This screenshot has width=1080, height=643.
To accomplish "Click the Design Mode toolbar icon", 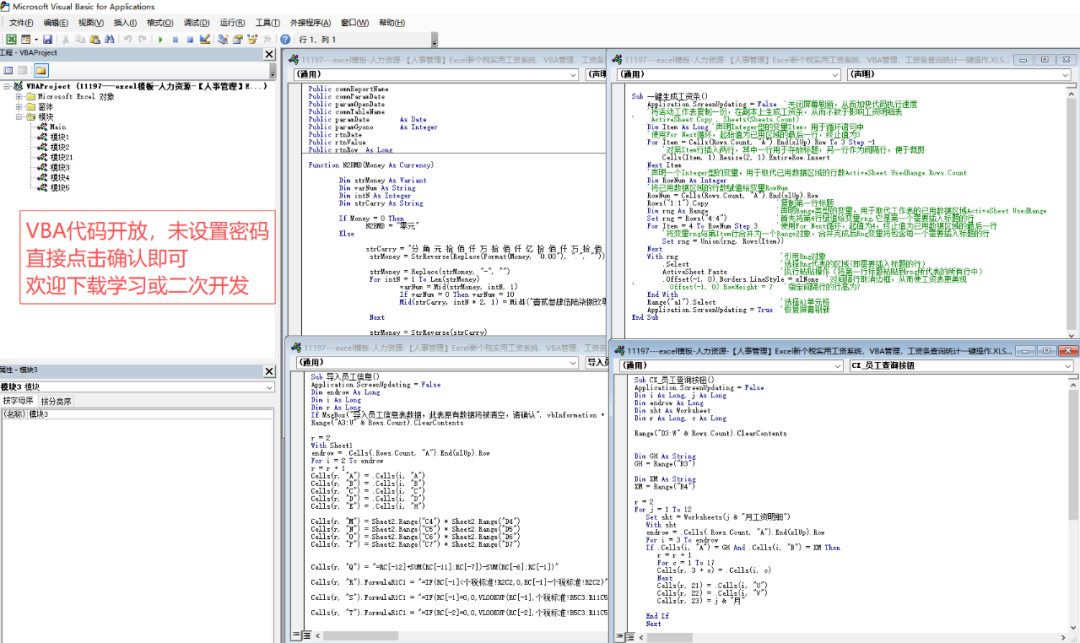I will pos(205,39).
